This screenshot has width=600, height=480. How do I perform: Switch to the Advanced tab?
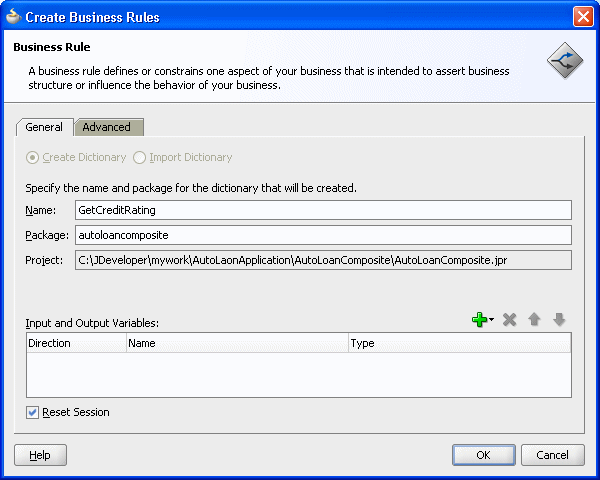pos(109,127)
